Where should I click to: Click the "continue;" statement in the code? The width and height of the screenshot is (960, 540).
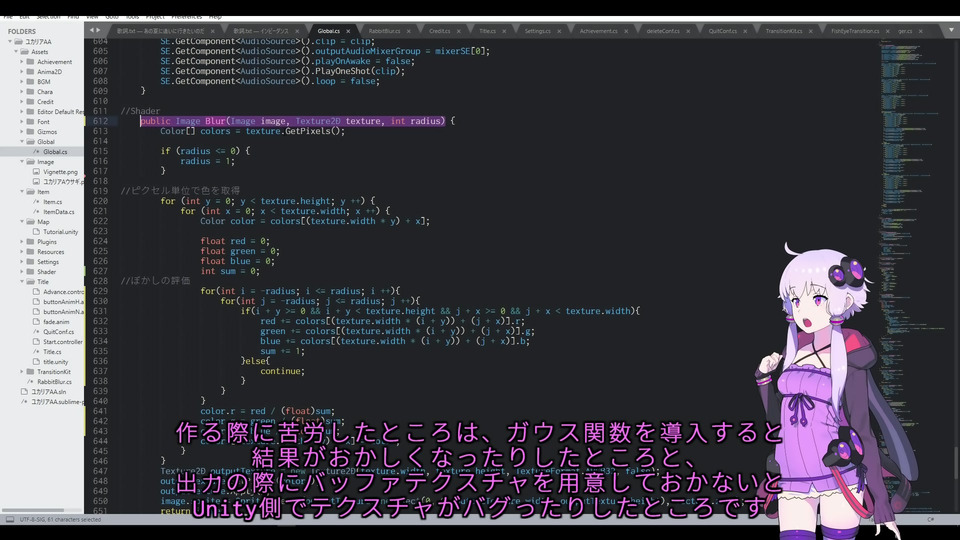[282, 371]
